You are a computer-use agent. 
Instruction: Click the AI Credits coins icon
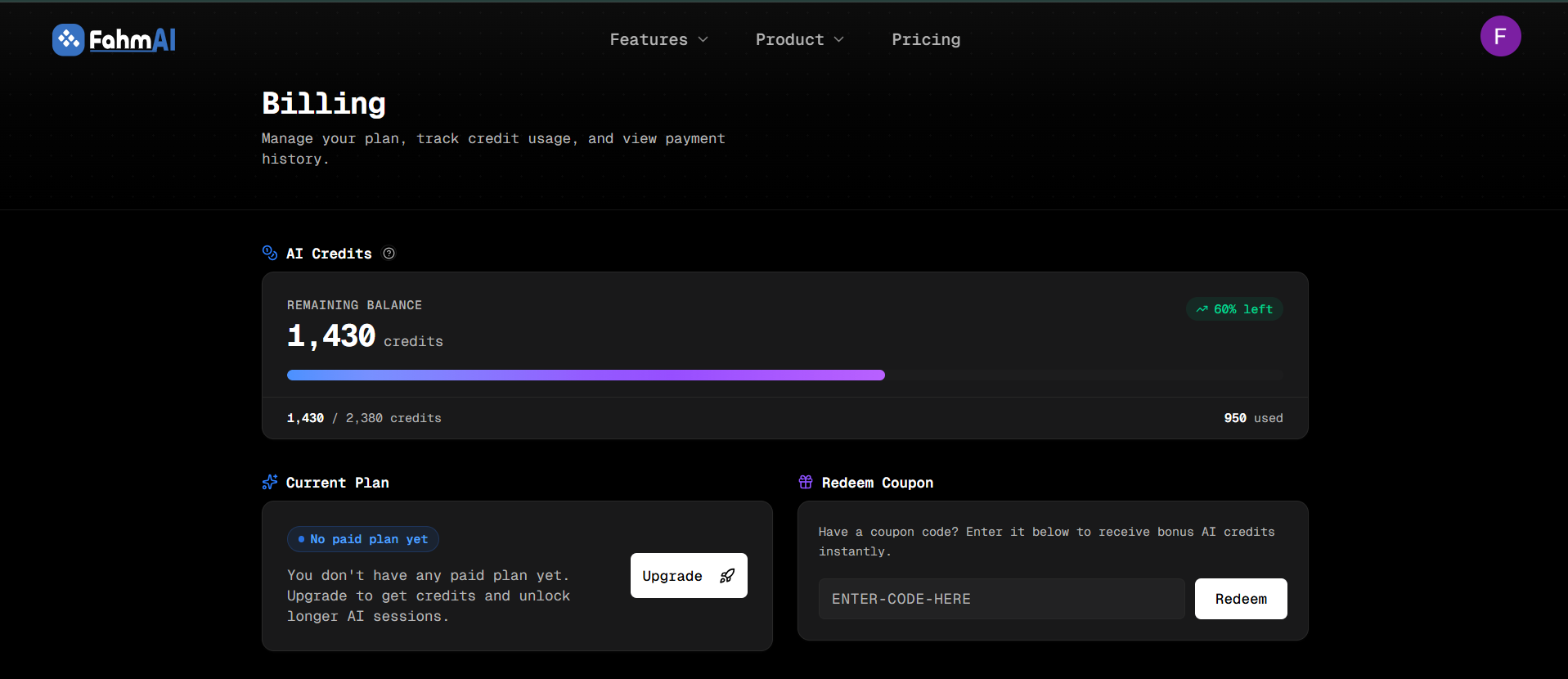(x=270, y=253)
